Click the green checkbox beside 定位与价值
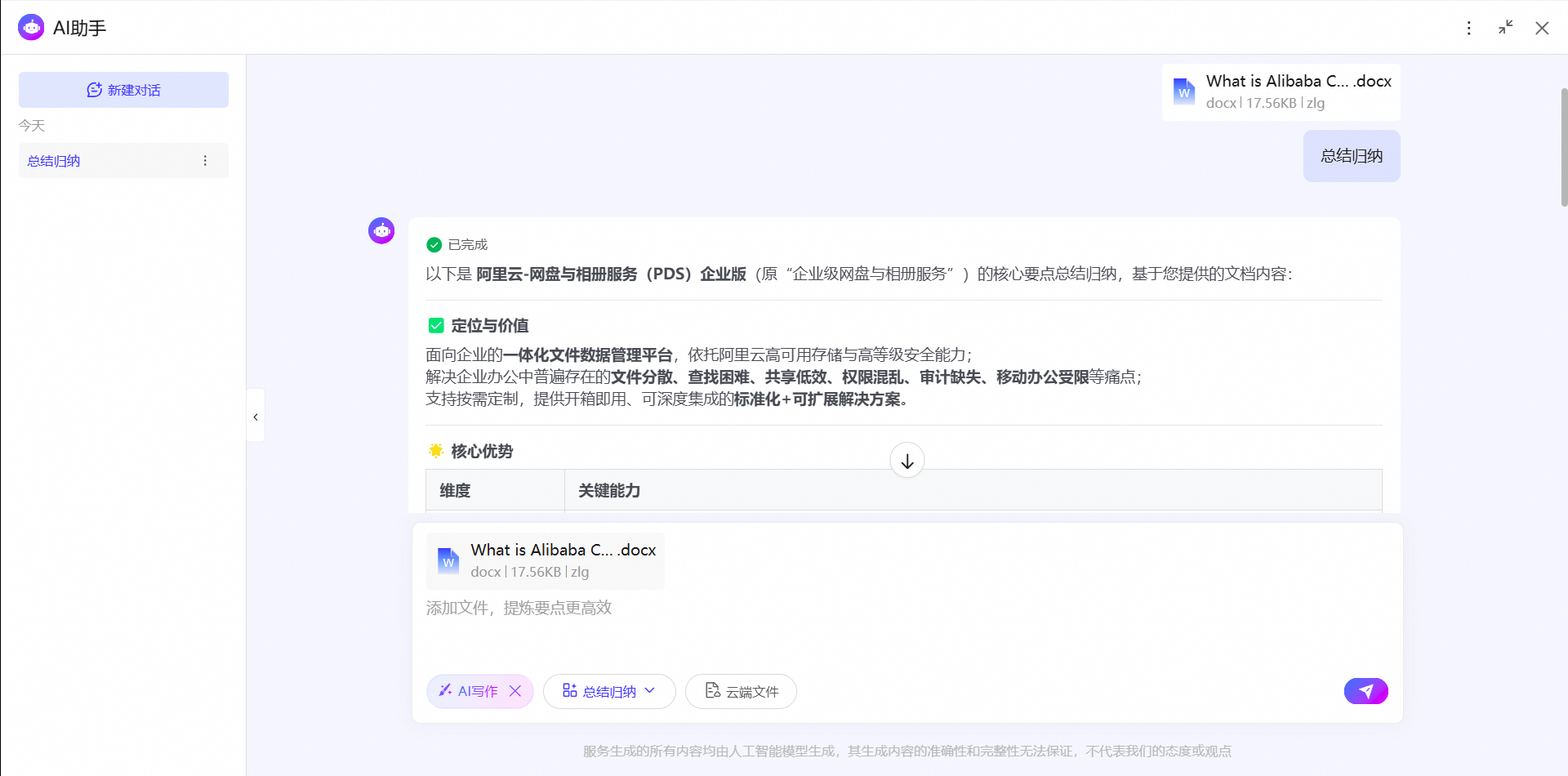The image size is (1568, 776). pos(436,326)
